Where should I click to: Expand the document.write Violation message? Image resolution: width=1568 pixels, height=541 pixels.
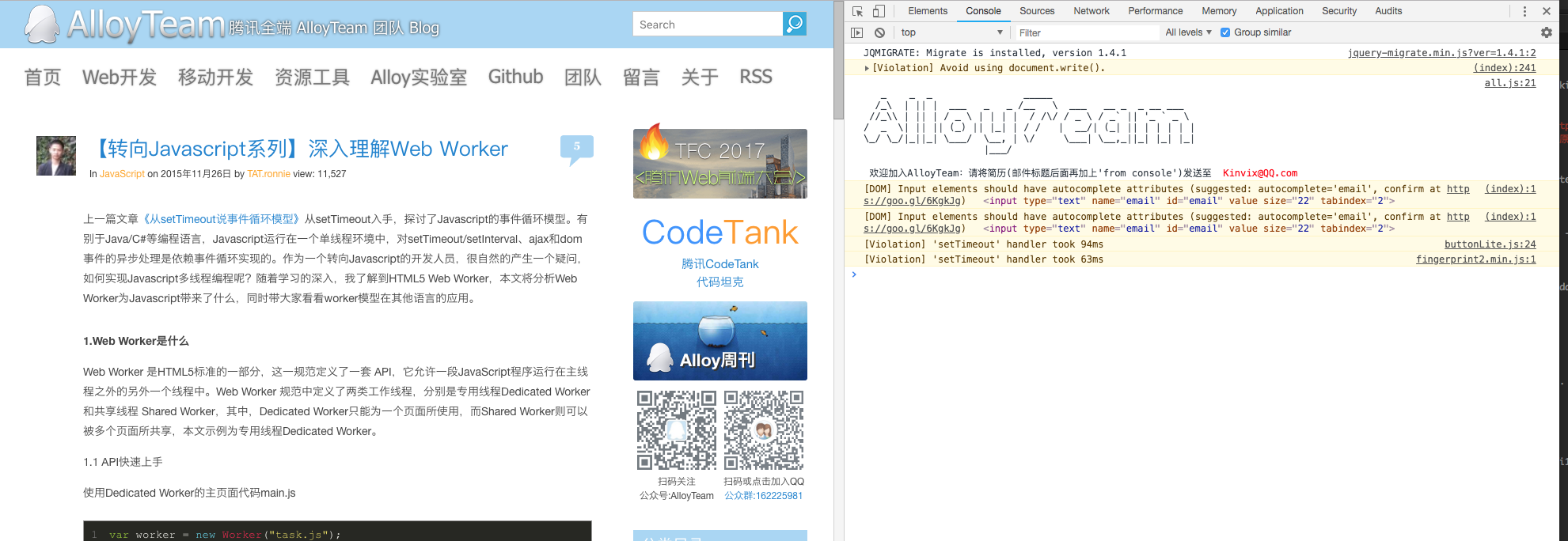tap(867, 68)
